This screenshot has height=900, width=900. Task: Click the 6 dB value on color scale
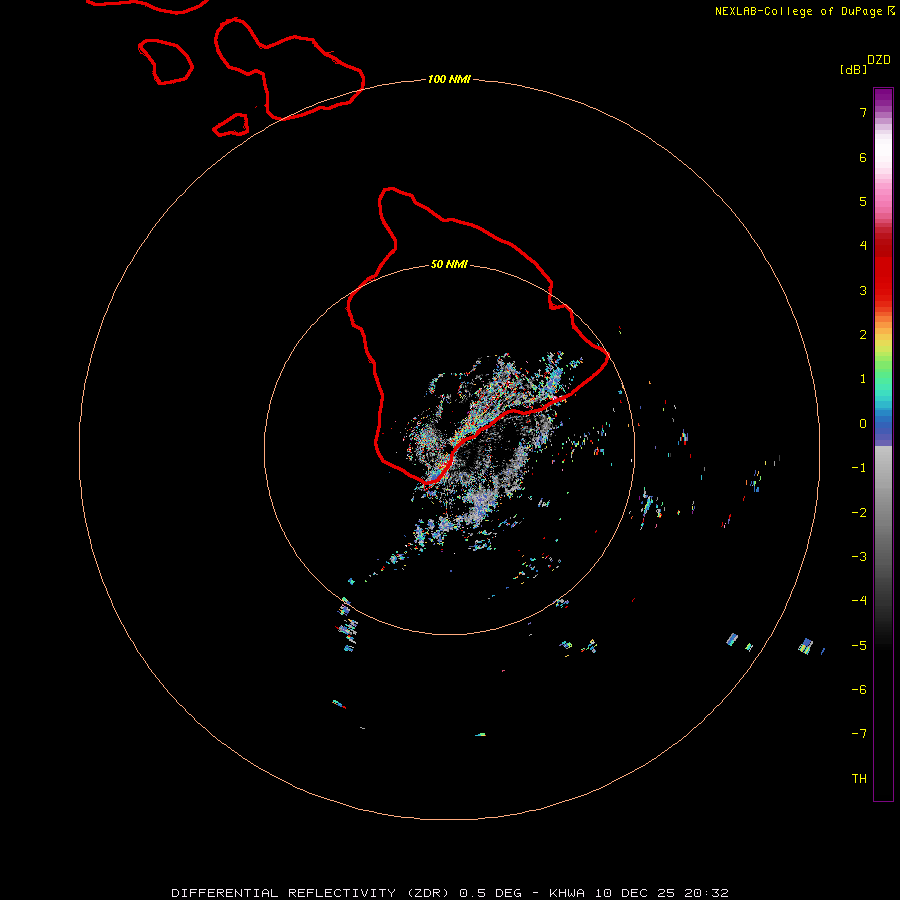tap(863, 157)
